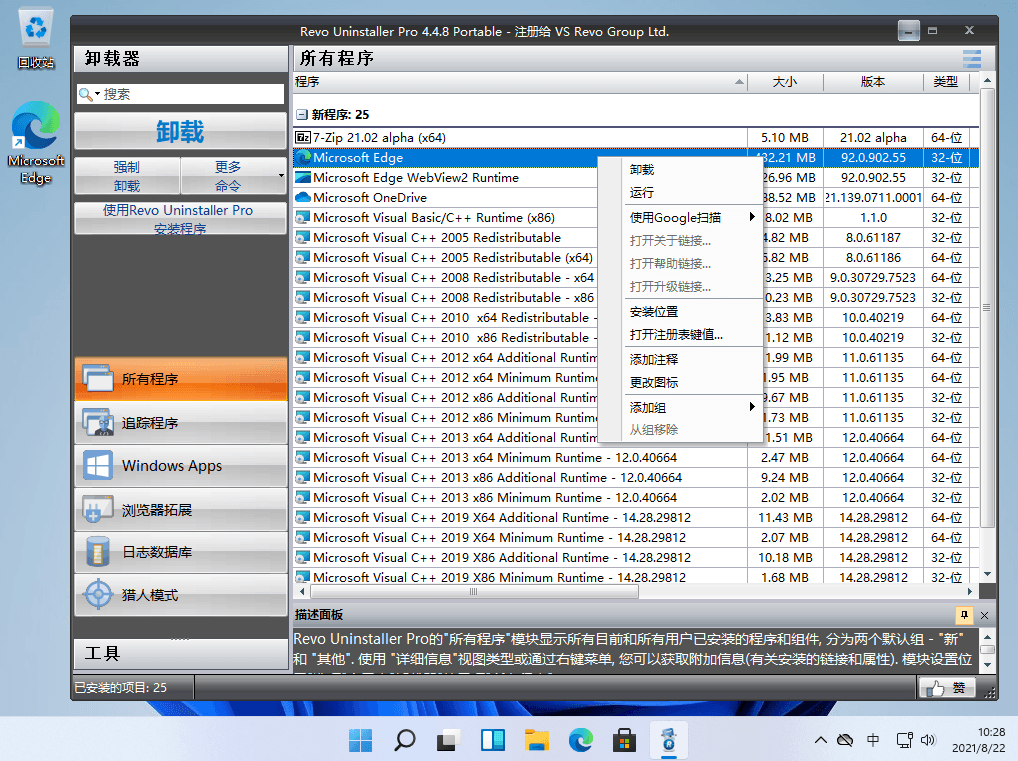Viewport: 1018px width, 761px height.
Task: Open File Explorer from the taskbar
Action: coord(536,740)
